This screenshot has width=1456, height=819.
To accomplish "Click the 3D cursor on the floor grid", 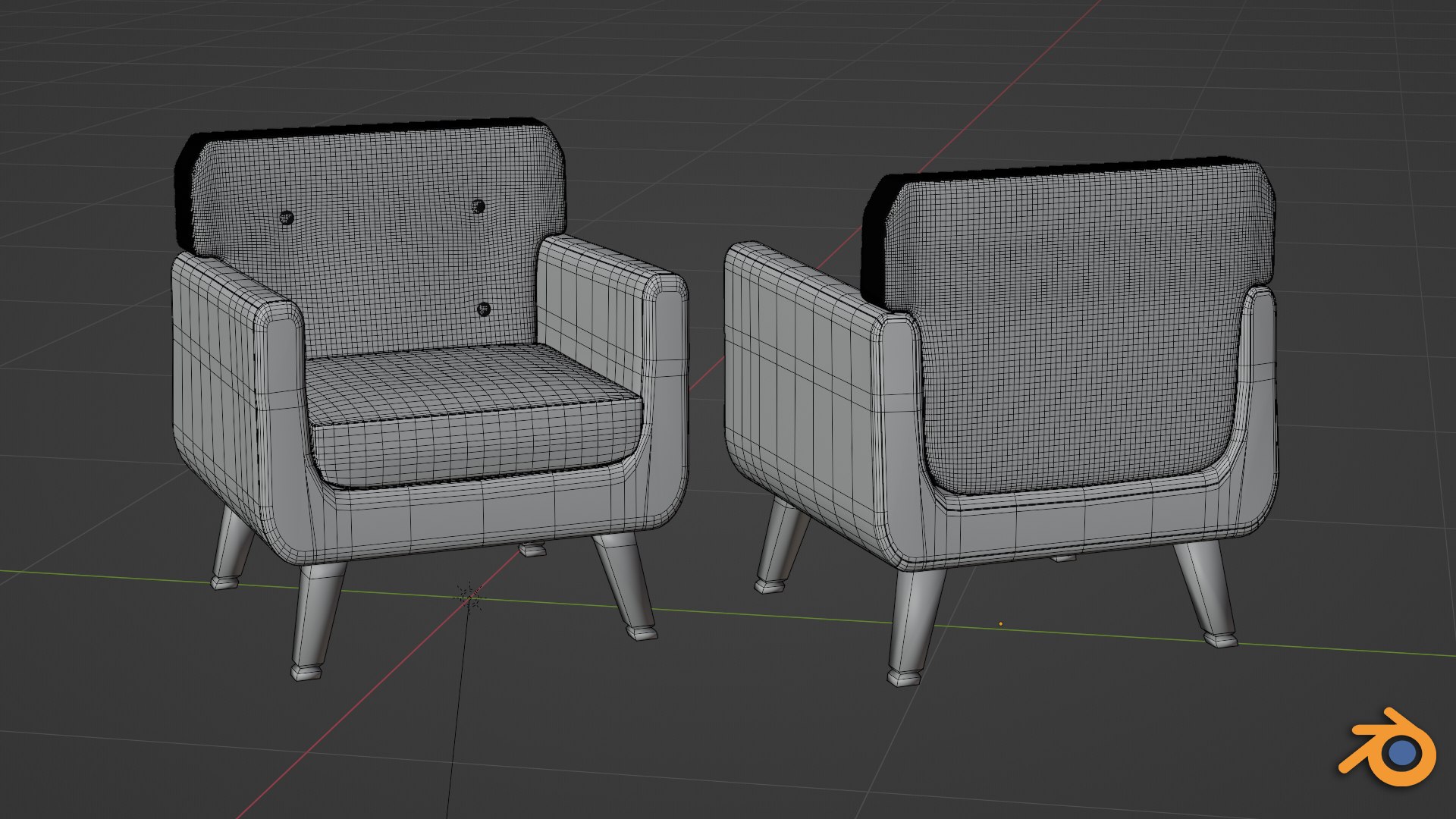I will (x=469, y=598).
